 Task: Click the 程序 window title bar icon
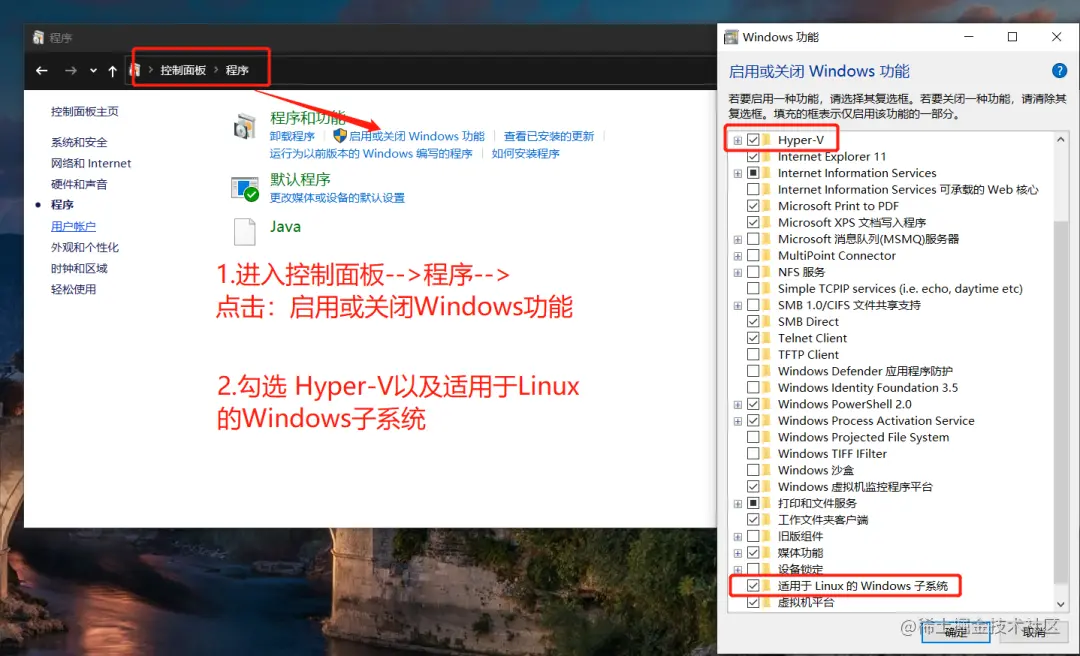coord(39,37)
